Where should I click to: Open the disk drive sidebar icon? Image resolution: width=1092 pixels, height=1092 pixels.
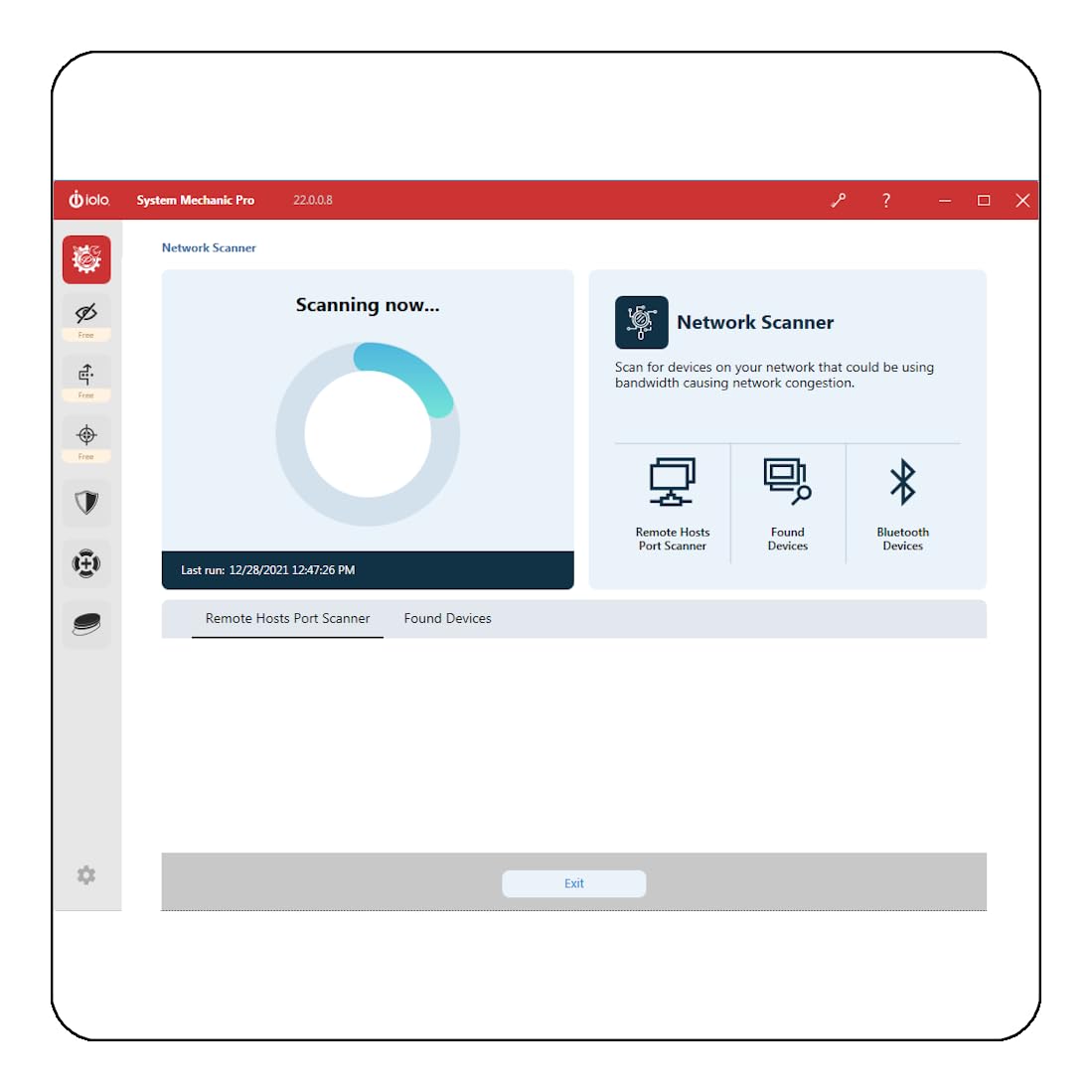point(86,624)
